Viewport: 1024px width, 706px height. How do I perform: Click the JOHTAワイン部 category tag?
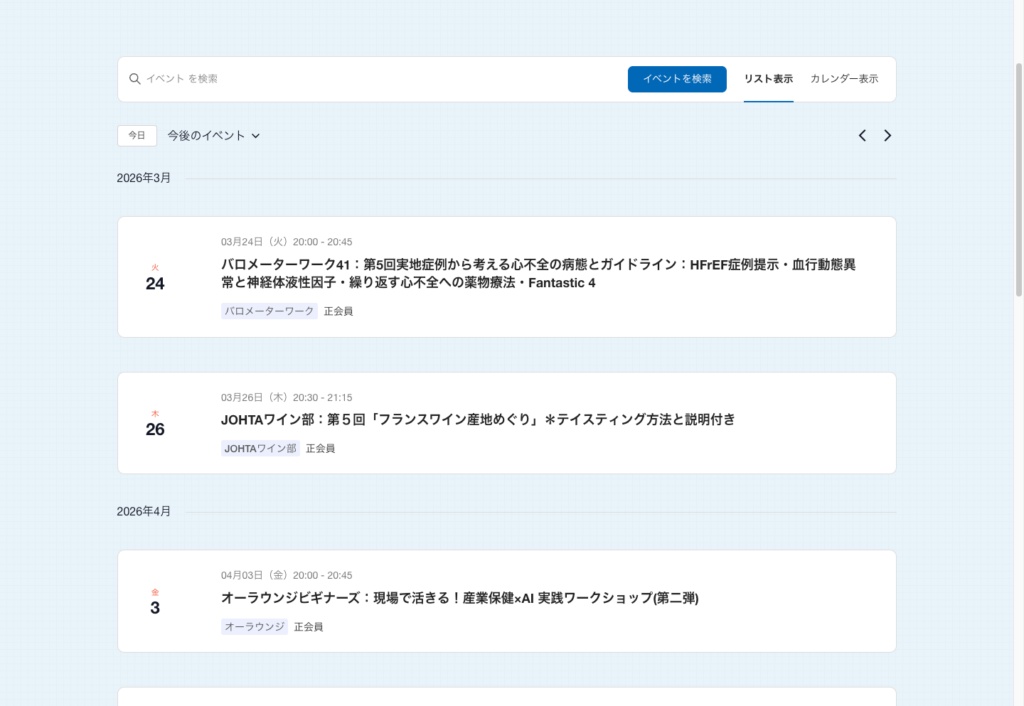(260, 448)
